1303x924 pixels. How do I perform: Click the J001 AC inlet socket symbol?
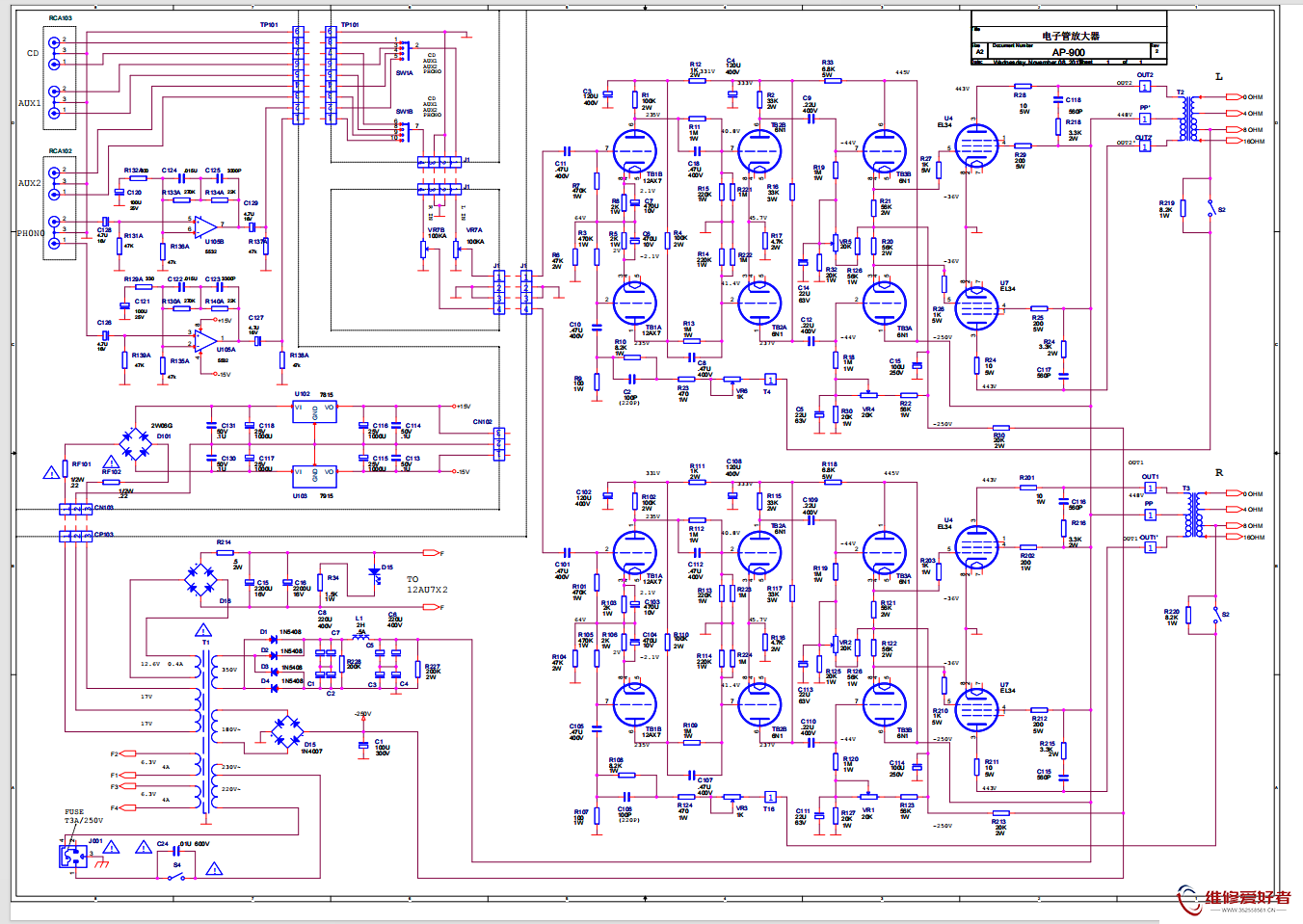[x=73, y=855]
